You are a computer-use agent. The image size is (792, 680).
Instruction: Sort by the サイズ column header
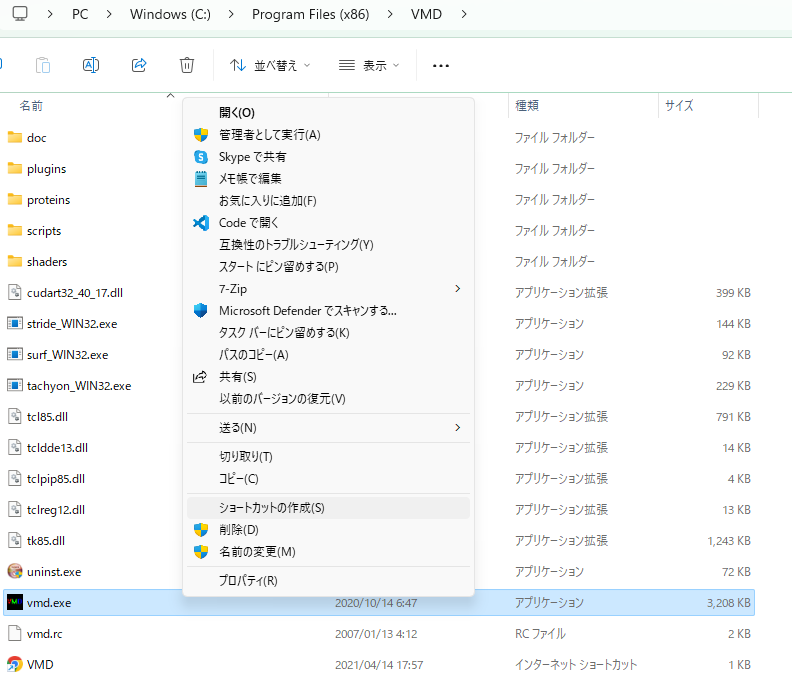point(679,105)
